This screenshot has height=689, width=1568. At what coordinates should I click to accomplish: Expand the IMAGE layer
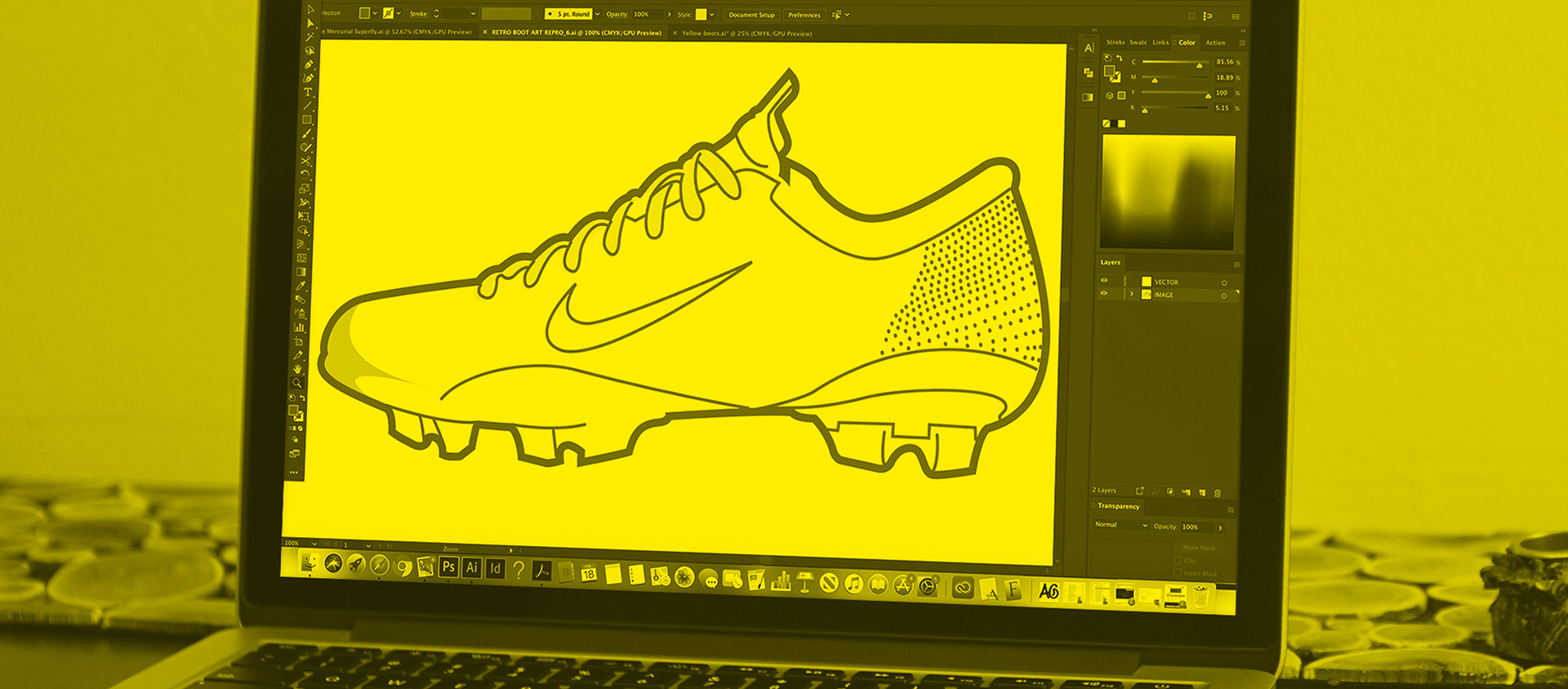click(x=1132, y=294)
